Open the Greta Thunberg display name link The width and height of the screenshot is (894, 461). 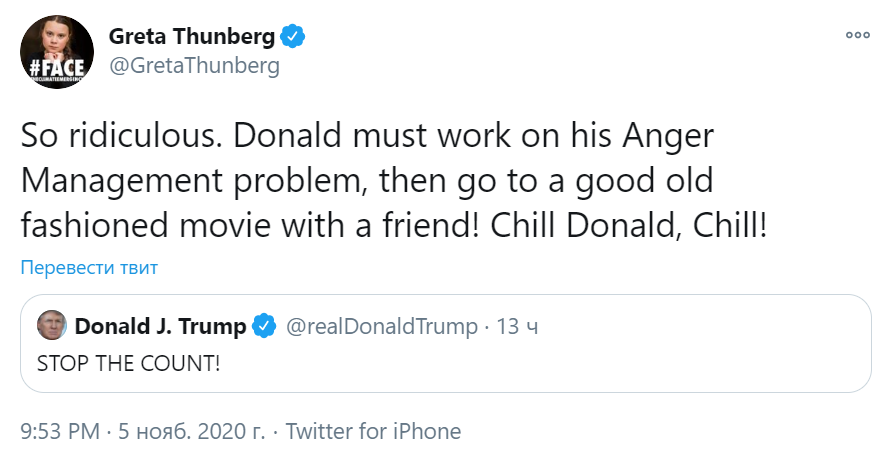pyautogui.click(x=191, y=37)
